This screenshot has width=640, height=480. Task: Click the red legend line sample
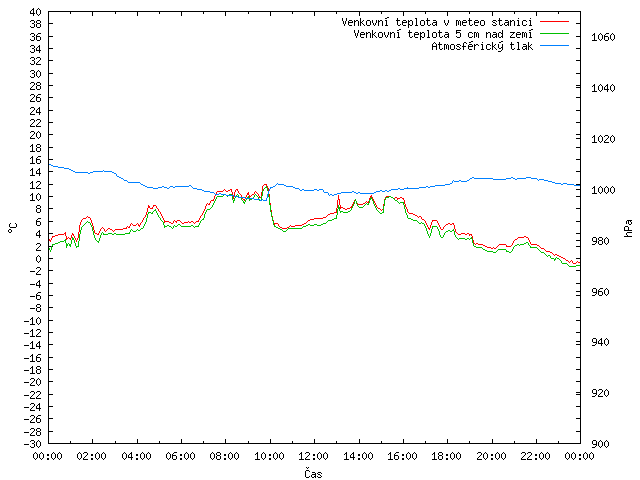tap(554, 22)
